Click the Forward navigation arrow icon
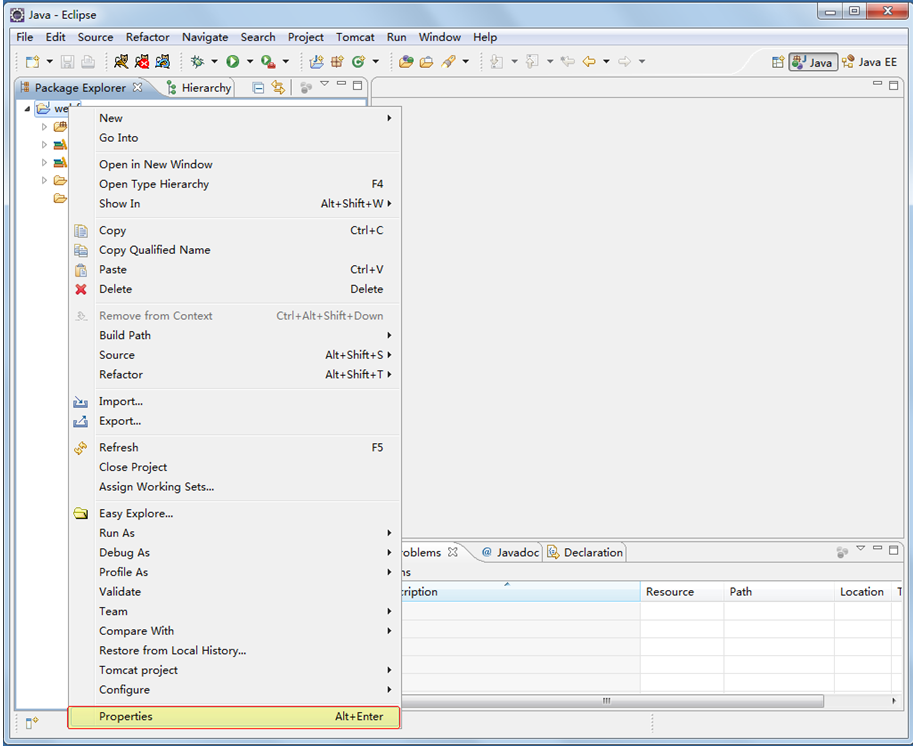Viewport: 913px width, 746px height. tap(624, 61)
